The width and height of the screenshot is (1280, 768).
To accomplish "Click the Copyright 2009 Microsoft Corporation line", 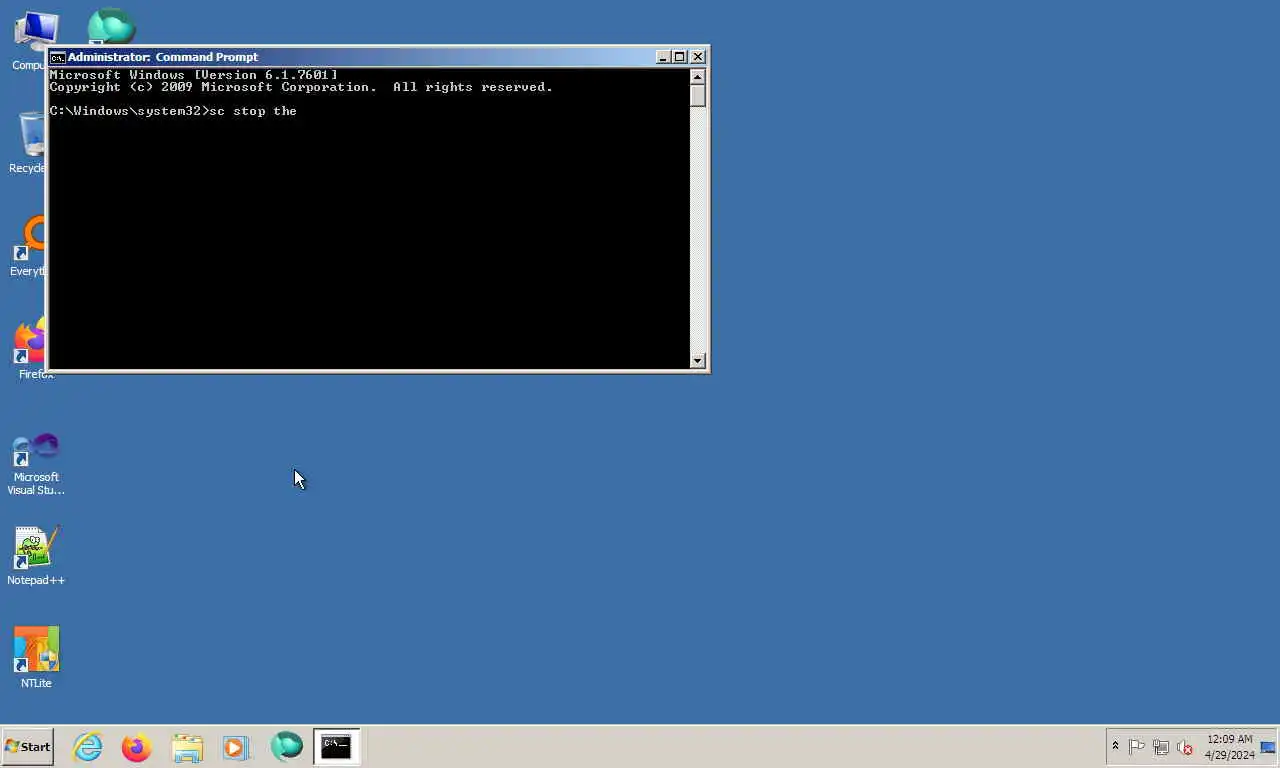I will (x=301, y=87).
